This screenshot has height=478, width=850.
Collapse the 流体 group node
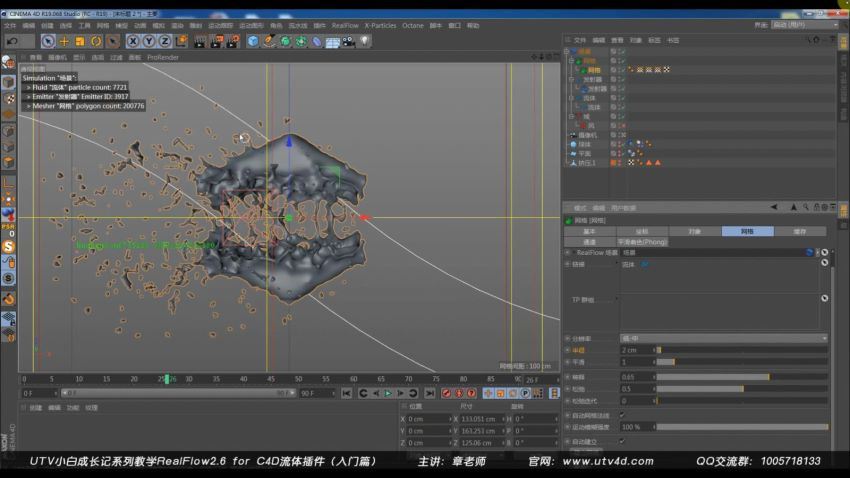click(x=571, y=98)
